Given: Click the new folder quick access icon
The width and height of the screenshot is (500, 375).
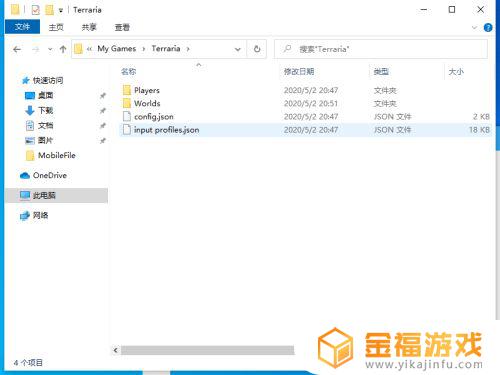Looking at the screenshot, I should (49, 10).
